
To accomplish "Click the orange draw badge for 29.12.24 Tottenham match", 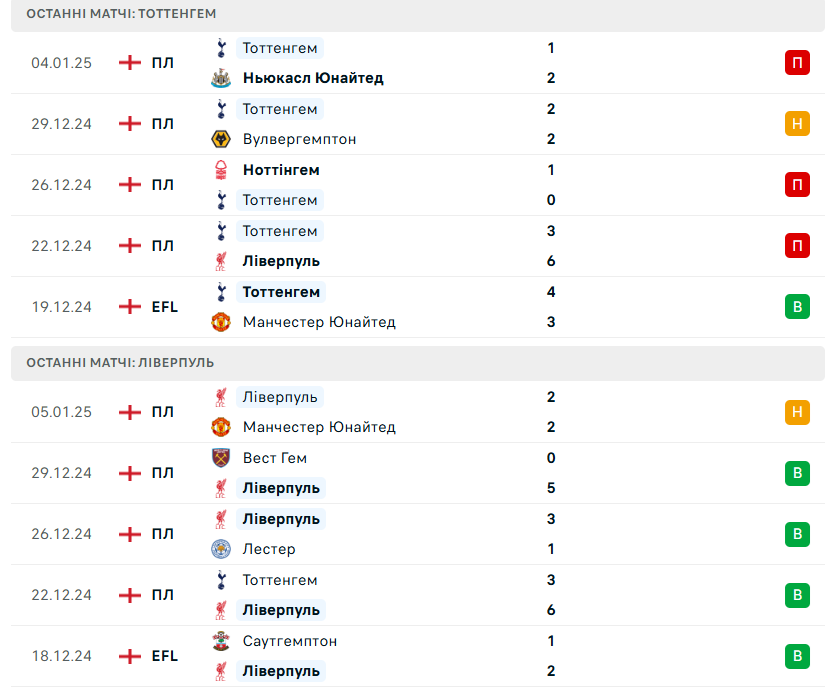I will 797,124.
